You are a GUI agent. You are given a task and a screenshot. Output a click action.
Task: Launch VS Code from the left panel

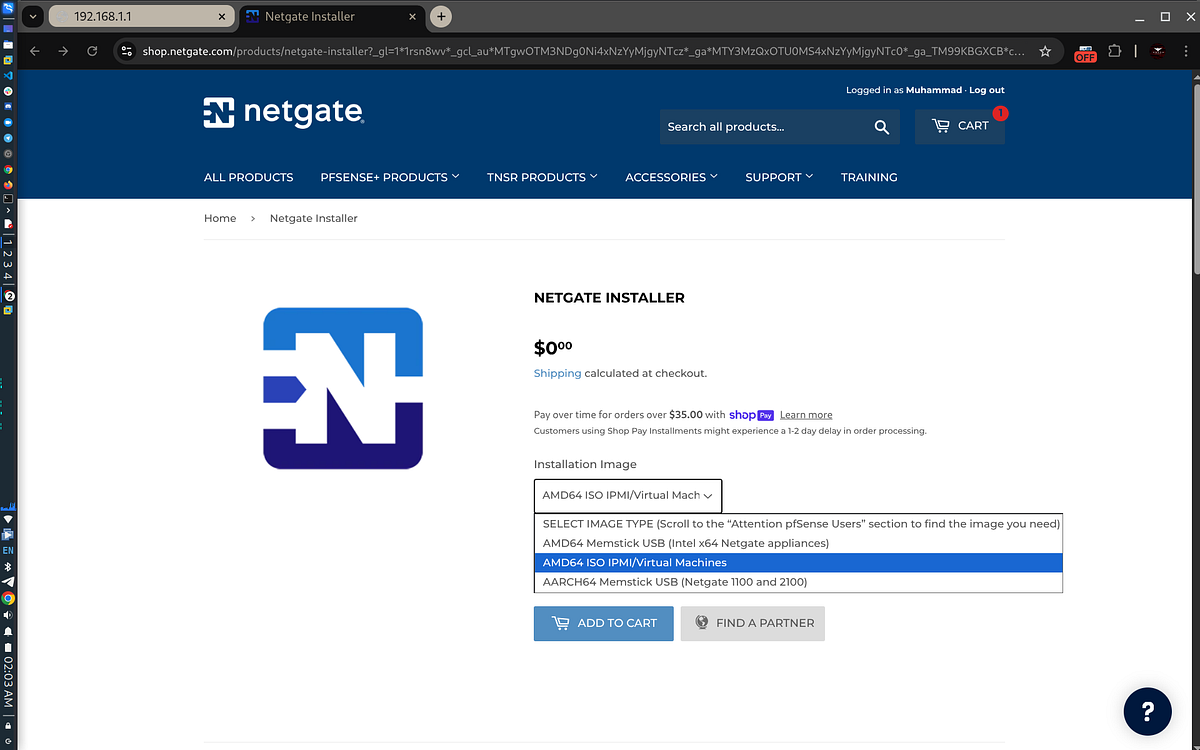point(8,76)
